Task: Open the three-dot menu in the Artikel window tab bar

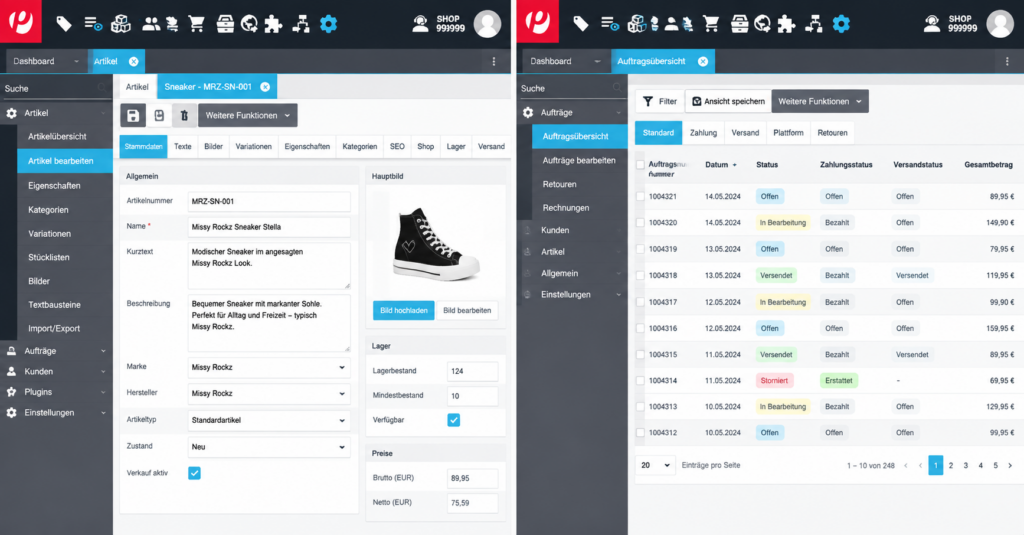Action: [494, 61]
